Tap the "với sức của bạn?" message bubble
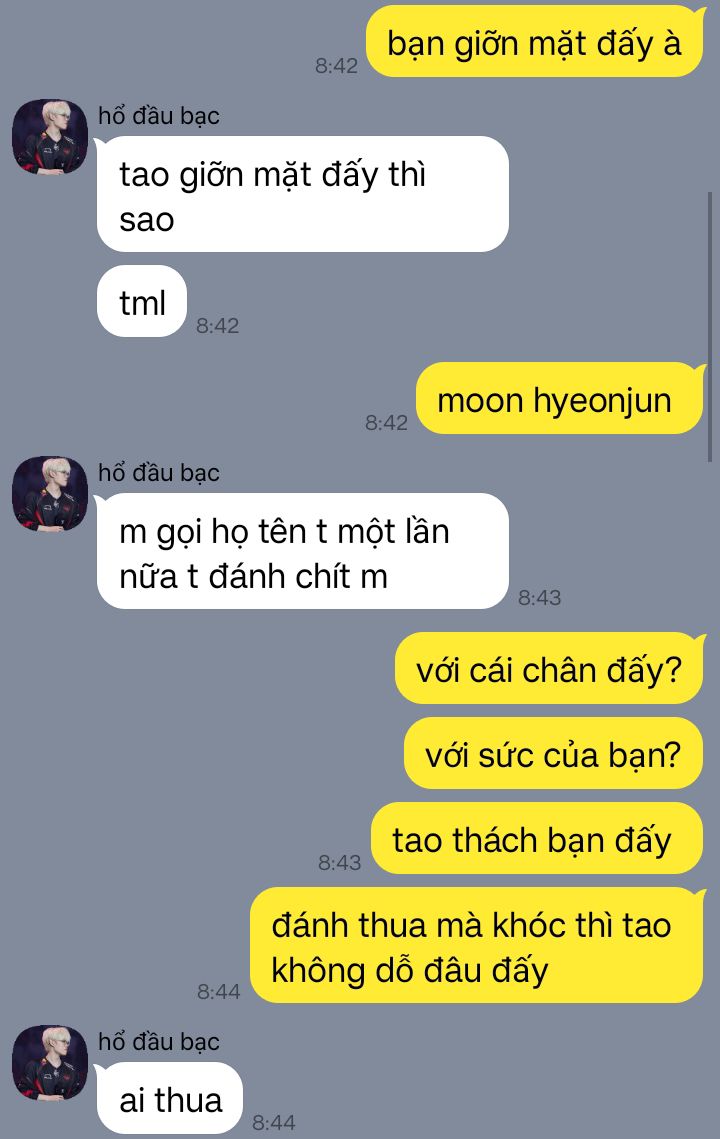The image size is (720, 1139). click(554, 753)
